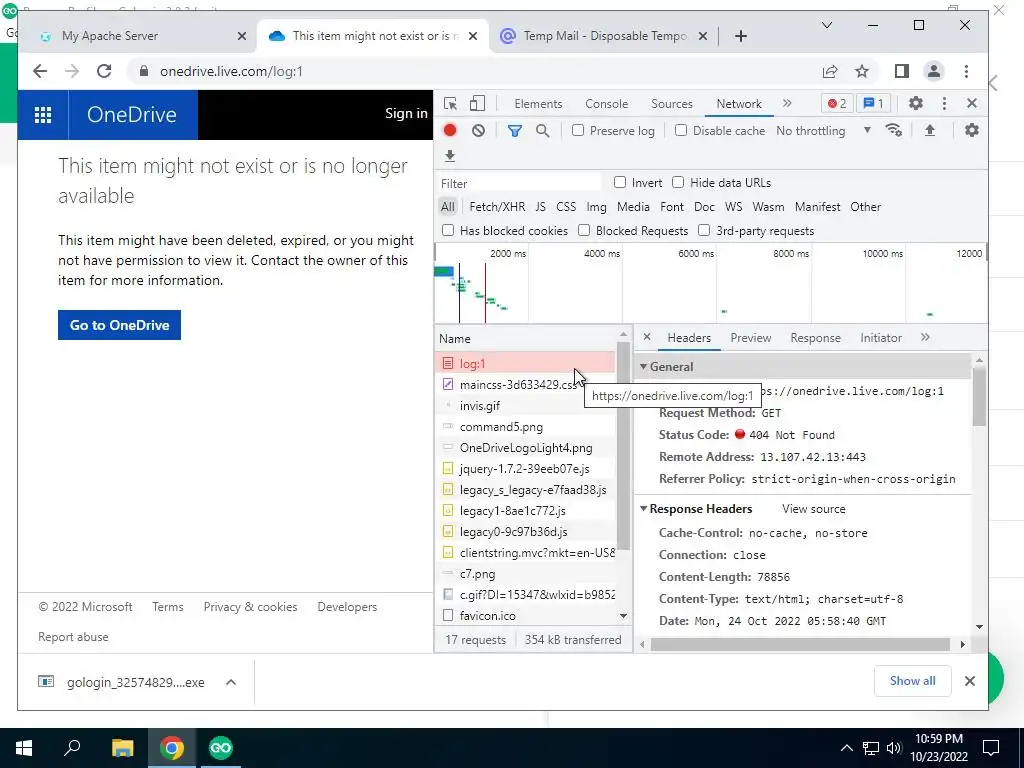Click the blue issues count badge
Screen dimensions: 1024x768
click(873, 103)
